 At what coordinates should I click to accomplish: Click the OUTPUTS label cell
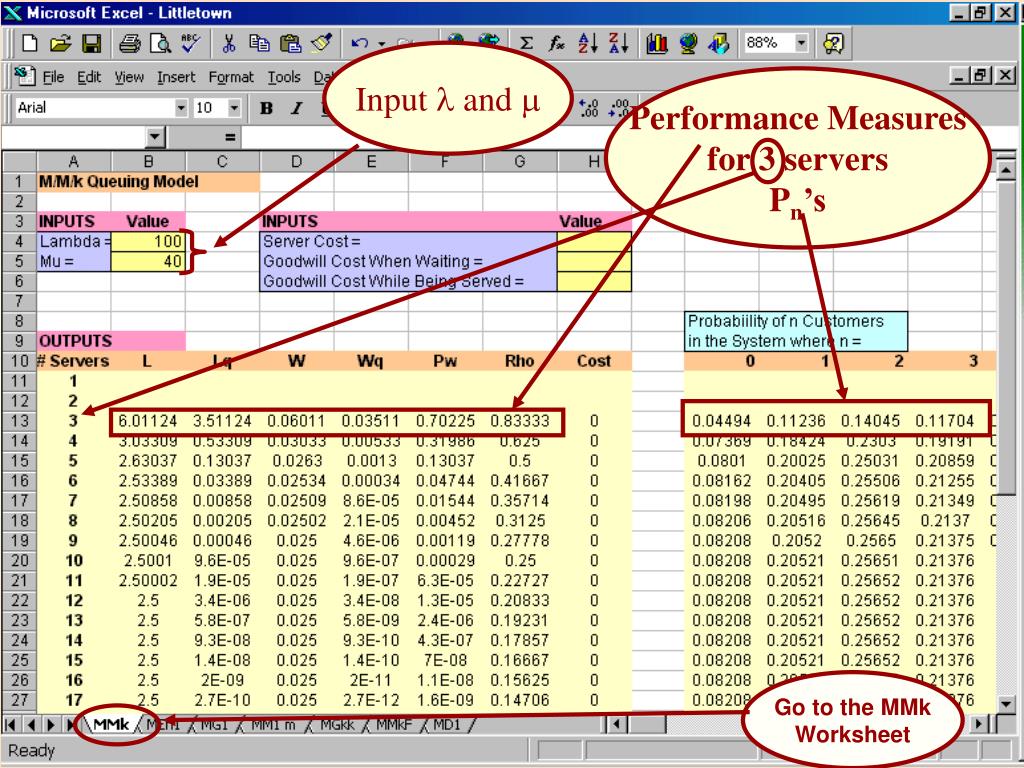pos(111,341)
